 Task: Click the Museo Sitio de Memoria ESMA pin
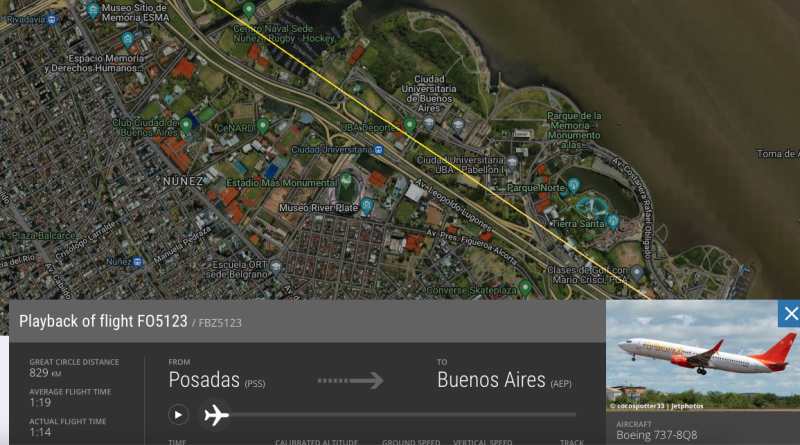[x=93, y=10]
